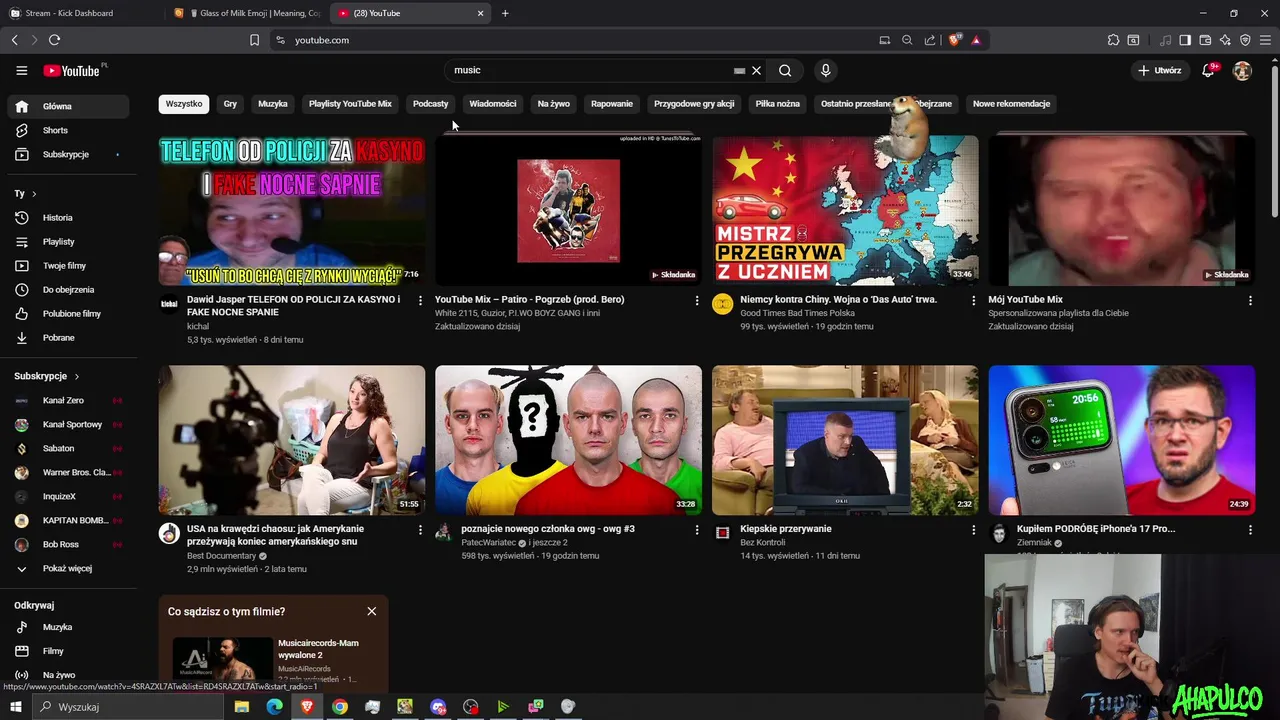Open the Brave Rewards triangle icon

976,40
